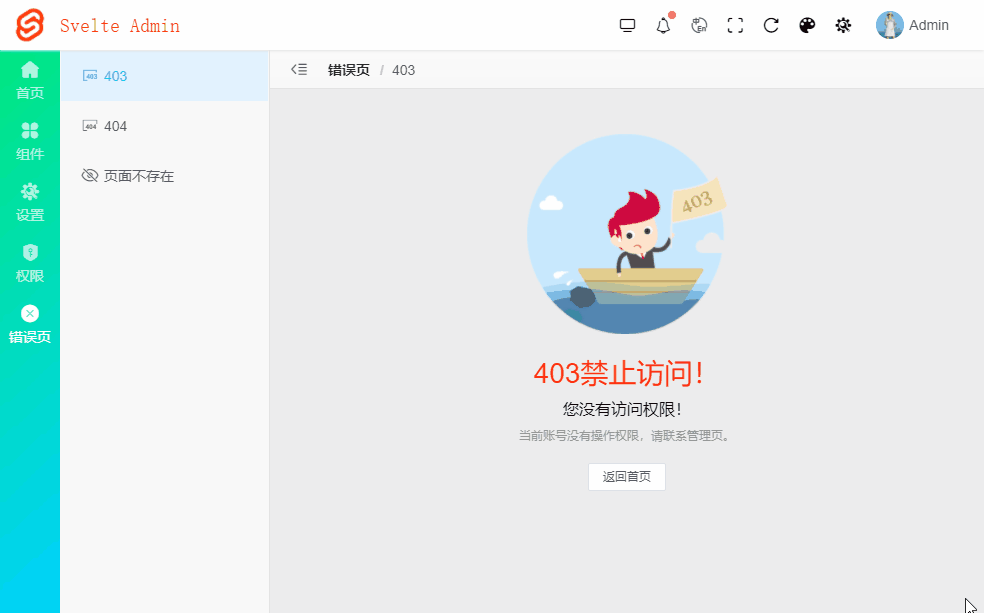
Task: Click 返回首页 to go home
Action: [626, 477]
